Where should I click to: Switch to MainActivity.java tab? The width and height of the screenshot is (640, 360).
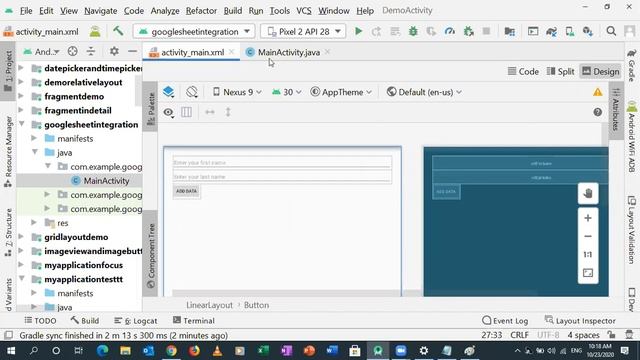[289, 52]
